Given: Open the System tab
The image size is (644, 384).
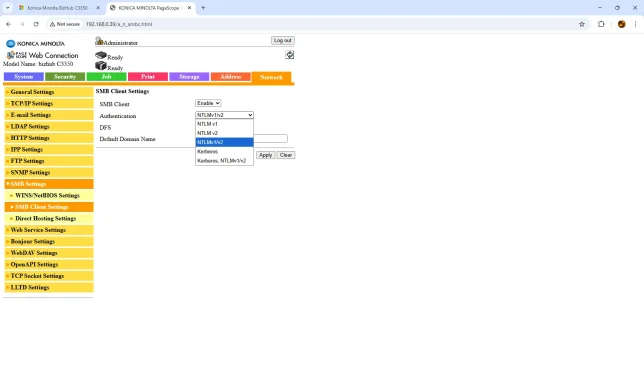Looking at the screenshot, I should [24, 77].
